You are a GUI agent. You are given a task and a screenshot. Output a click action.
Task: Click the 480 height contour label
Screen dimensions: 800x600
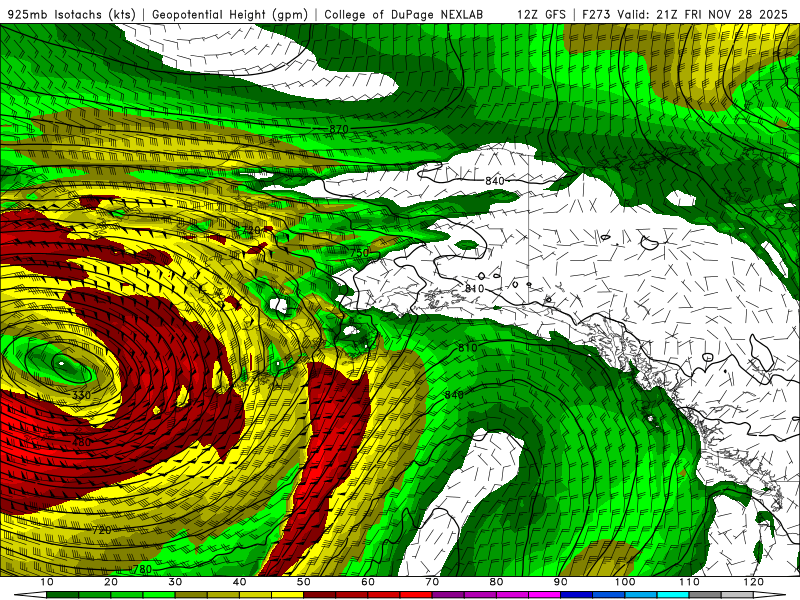pos(81,442)
